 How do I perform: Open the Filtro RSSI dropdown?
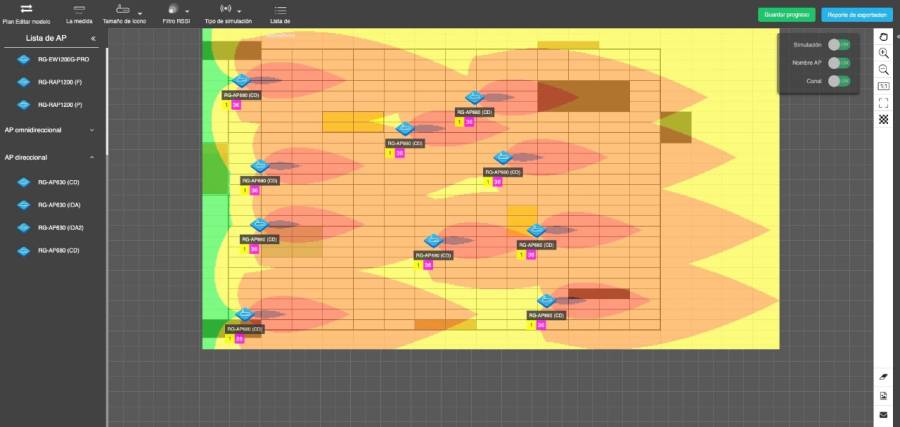click(x=176, y=13)
